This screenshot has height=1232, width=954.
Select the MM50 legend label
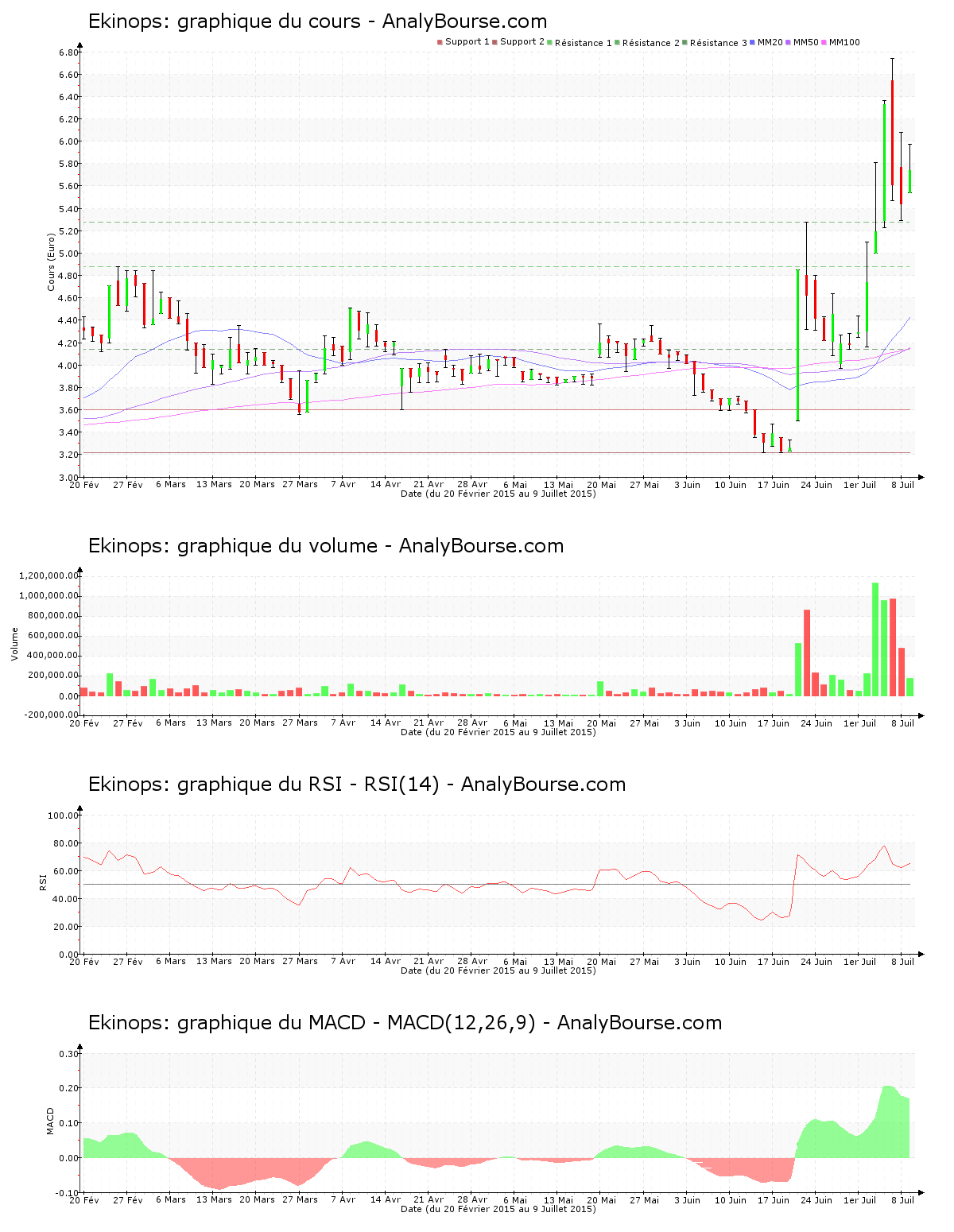coord(805,42)
